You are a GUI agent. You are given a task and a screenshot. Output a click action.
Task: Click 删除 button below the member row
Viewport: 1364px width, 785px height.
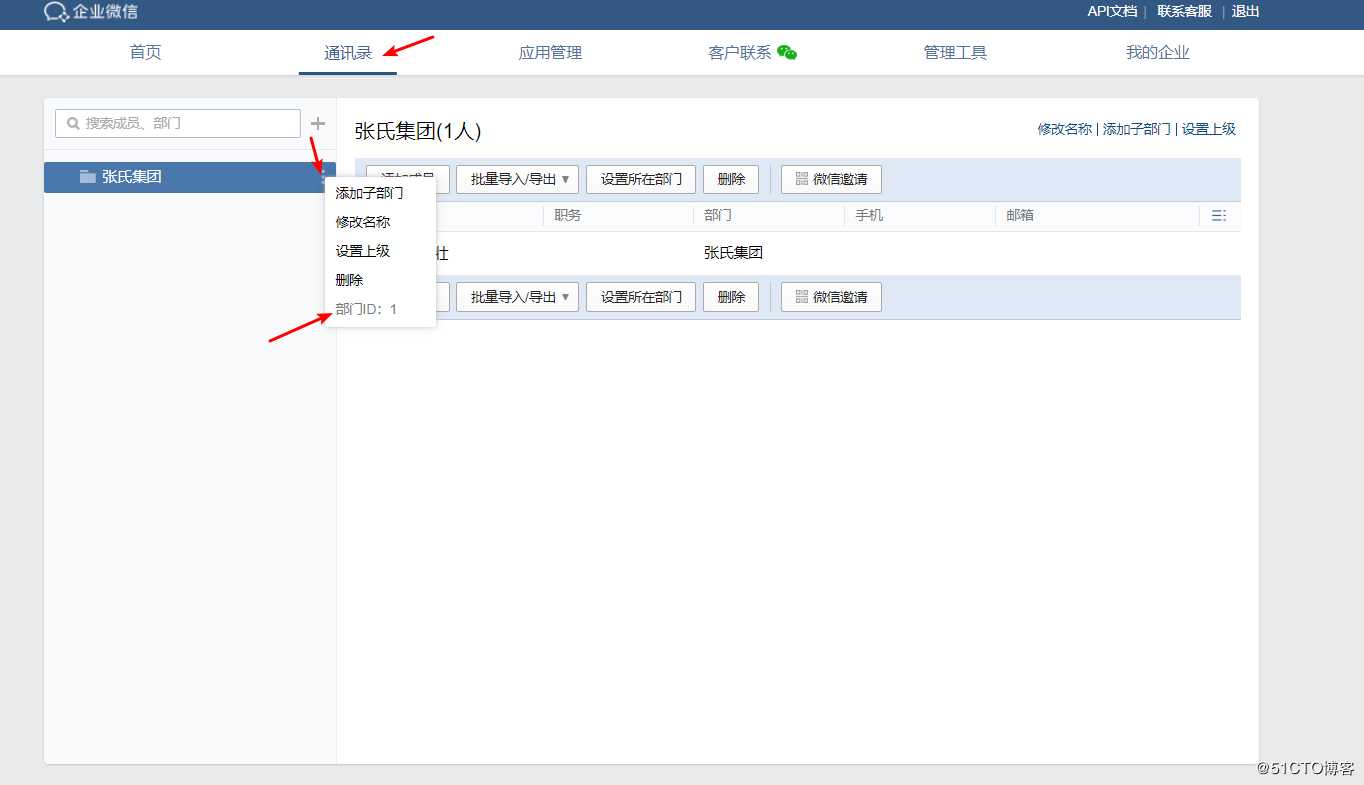(731, 297)
